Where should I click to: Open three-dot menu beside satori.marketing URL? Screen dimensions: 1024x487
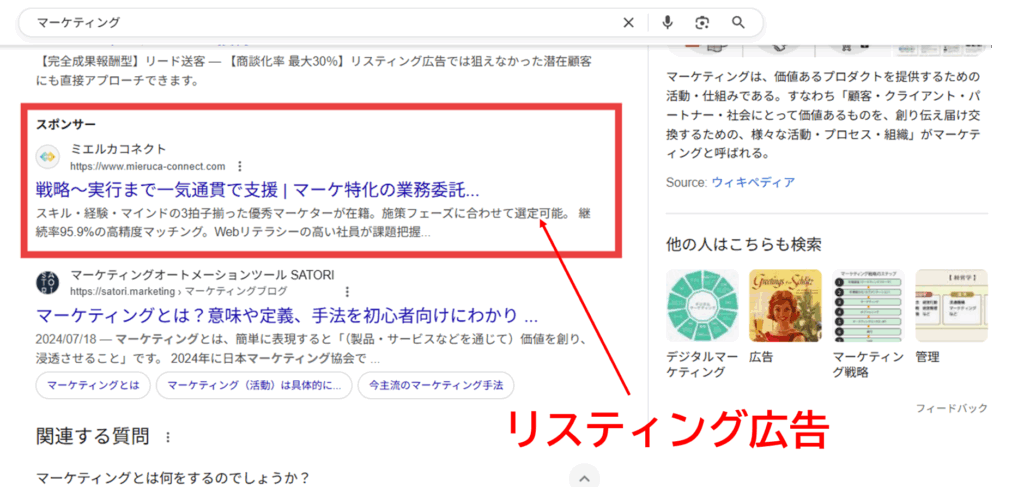pyautogui.click(x=347, y=291)
